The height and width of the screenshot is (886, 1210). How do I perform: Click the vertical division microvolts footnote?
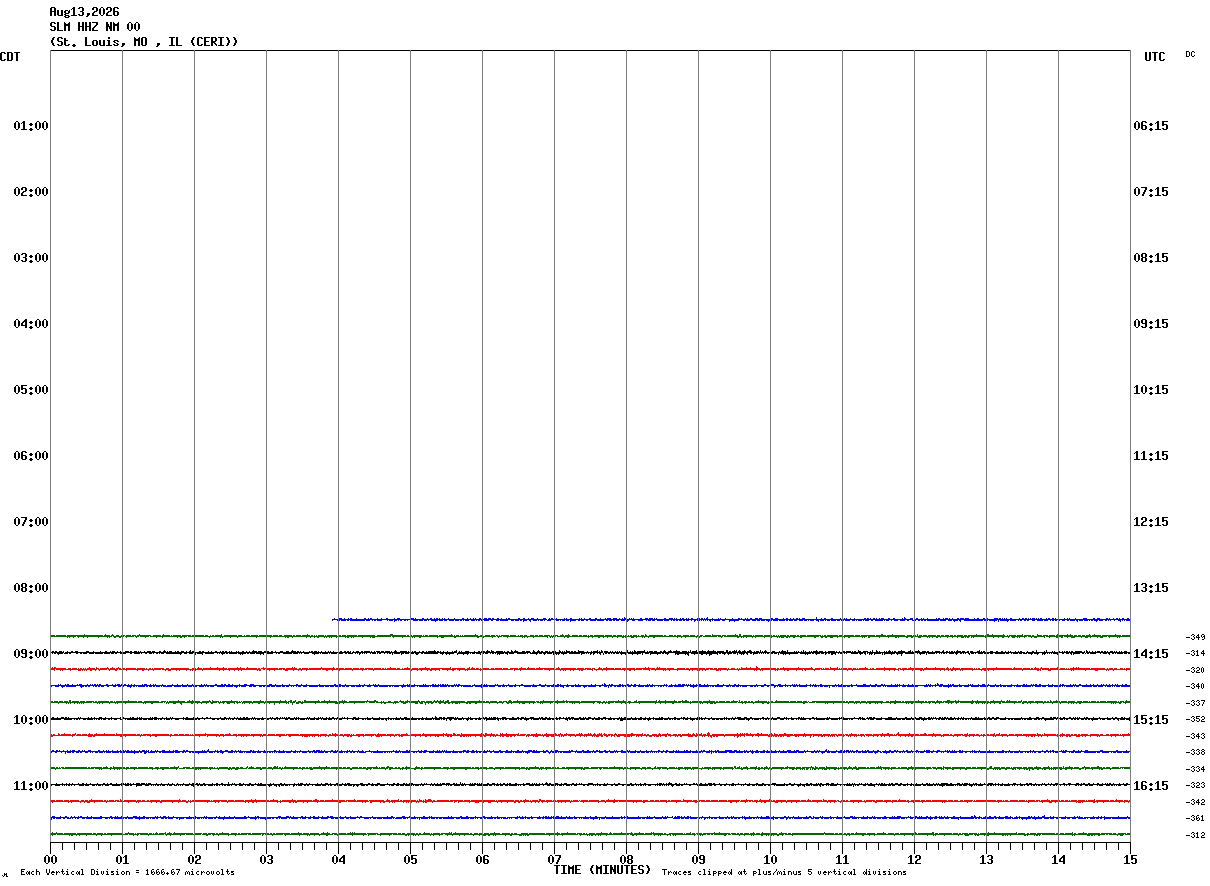tap(127, 872)
